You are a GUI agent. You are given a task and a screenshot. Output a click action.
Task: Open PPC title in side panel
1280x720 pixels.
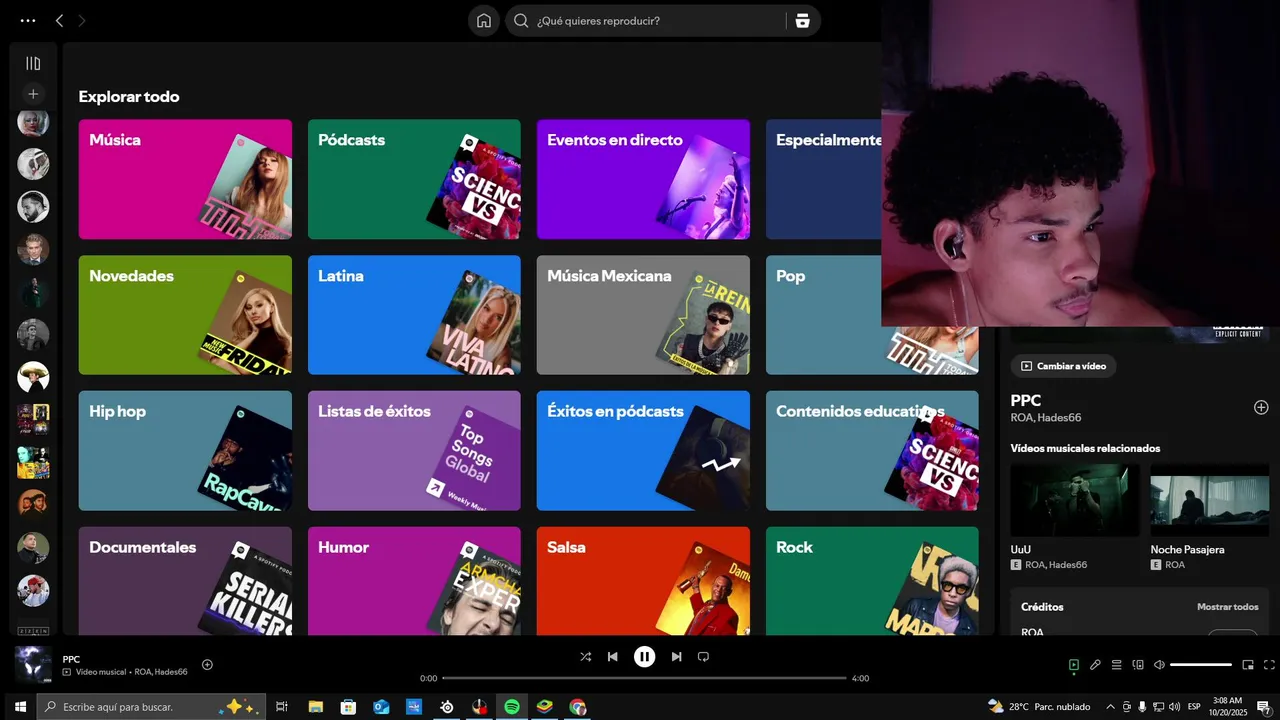pos(1026,401)
